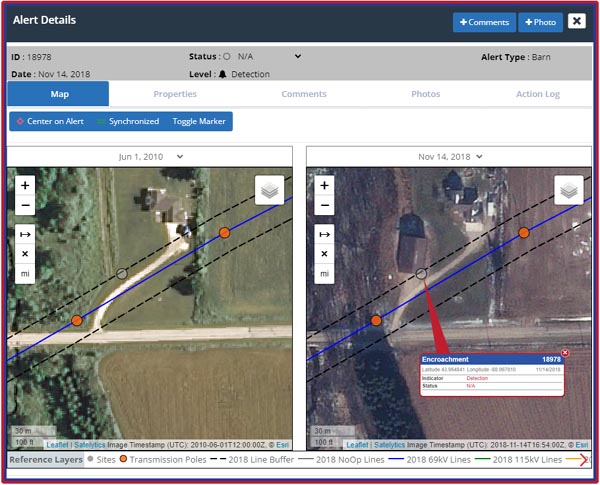
Task: Zoom in on the right 2018 map
Action: (x=324, y=185)
